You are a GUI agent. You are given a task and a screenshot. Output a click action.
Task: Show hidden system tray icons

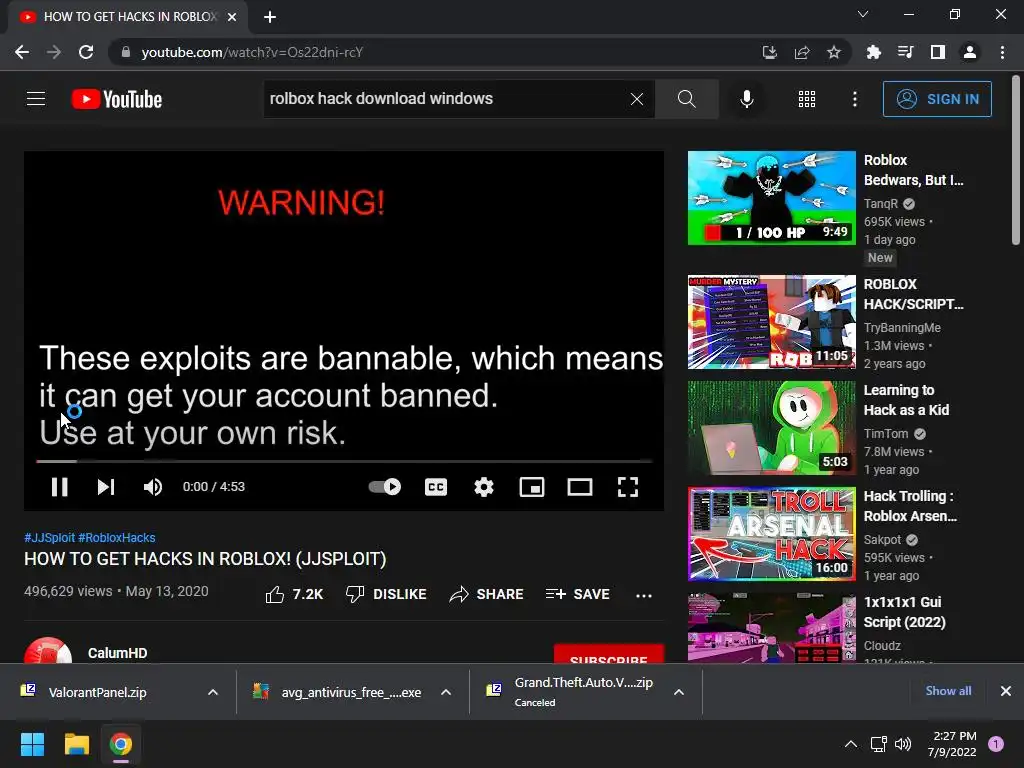pyautogui.click(x=851, y=744)
